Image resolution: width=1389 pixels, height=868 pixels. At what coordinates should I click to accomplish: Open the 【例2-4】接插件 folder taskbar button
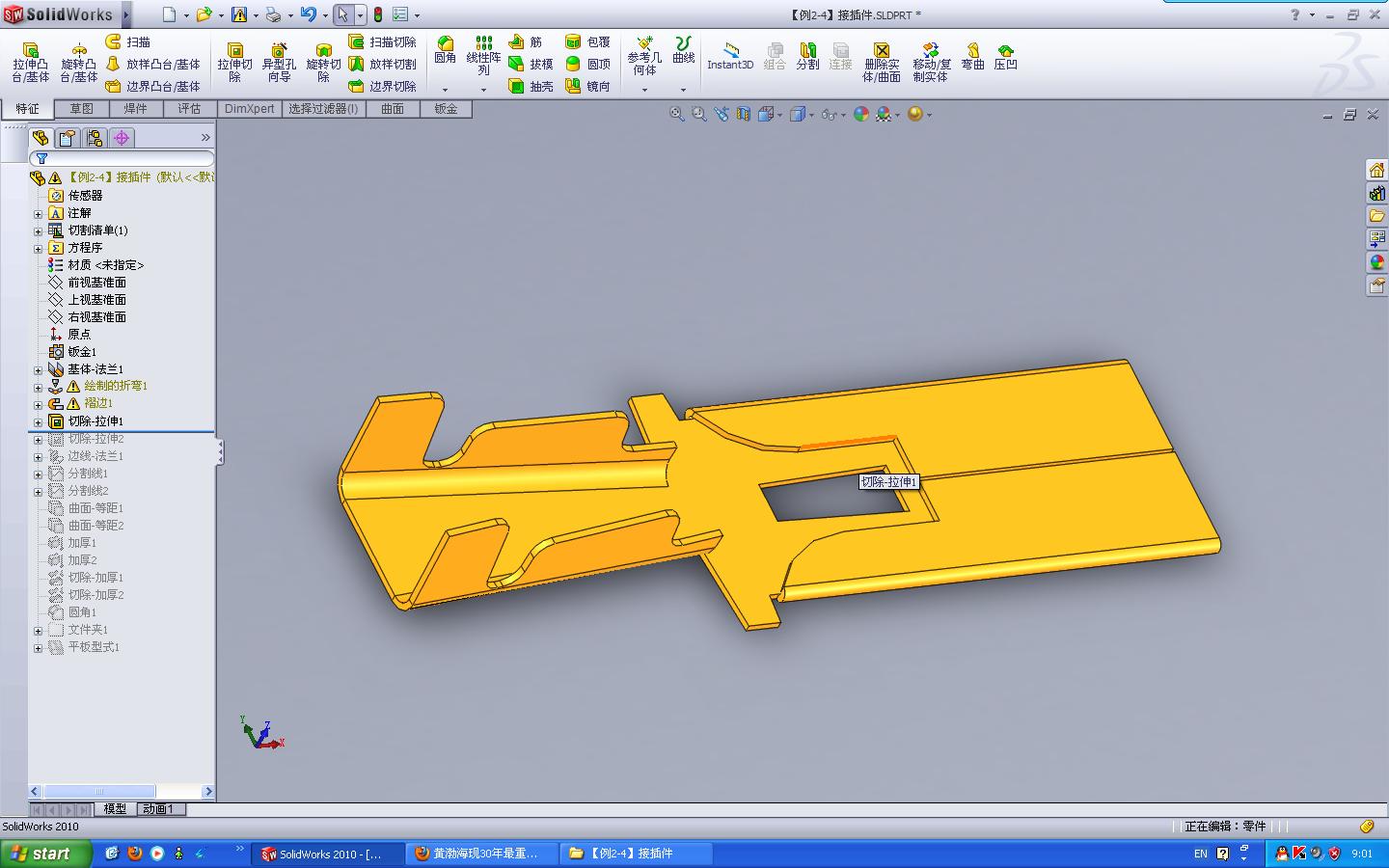click(637, 854)
